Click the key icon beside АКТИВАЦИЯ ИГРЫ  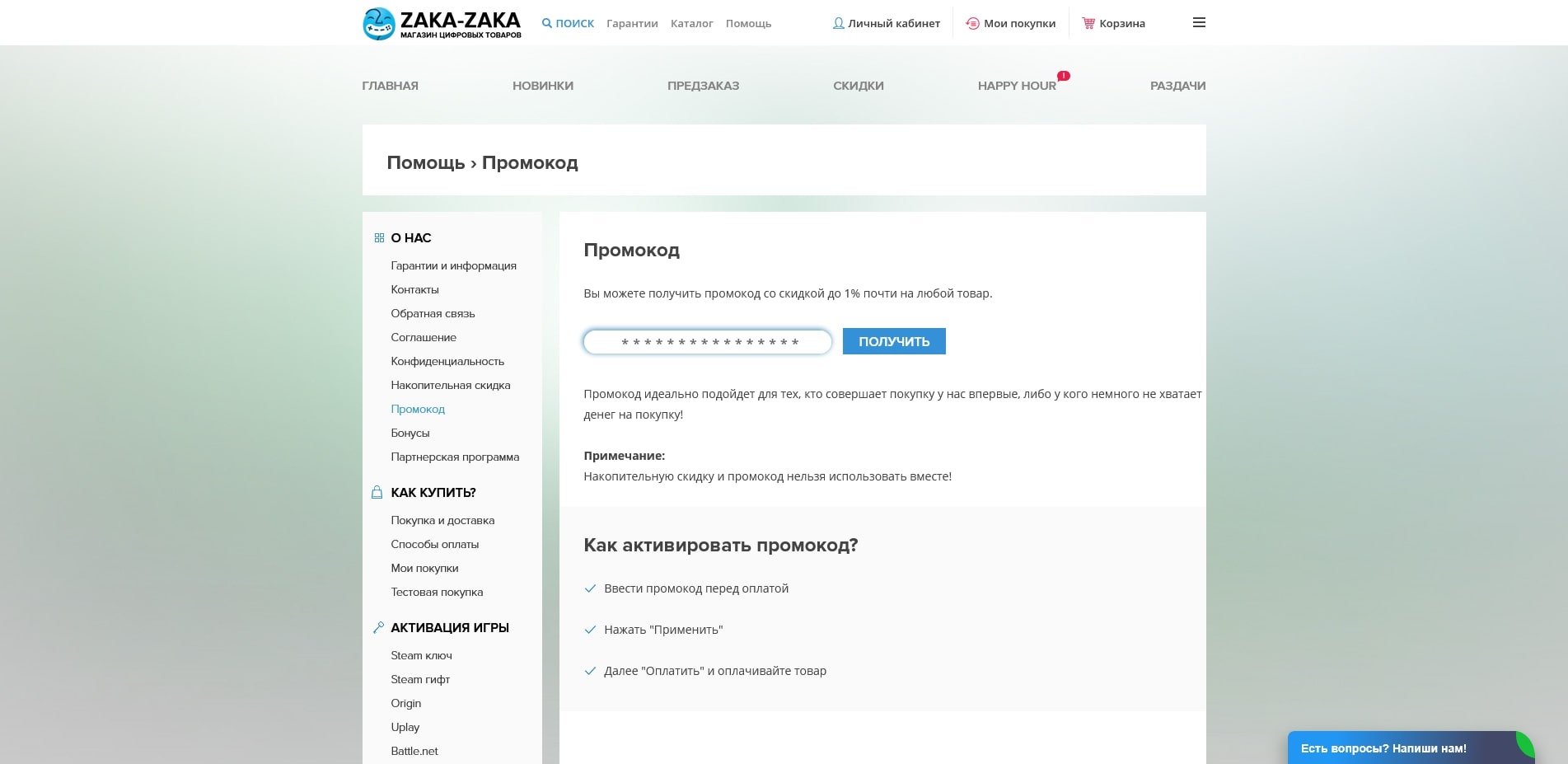pyautogui.click(x=377, y=626)
